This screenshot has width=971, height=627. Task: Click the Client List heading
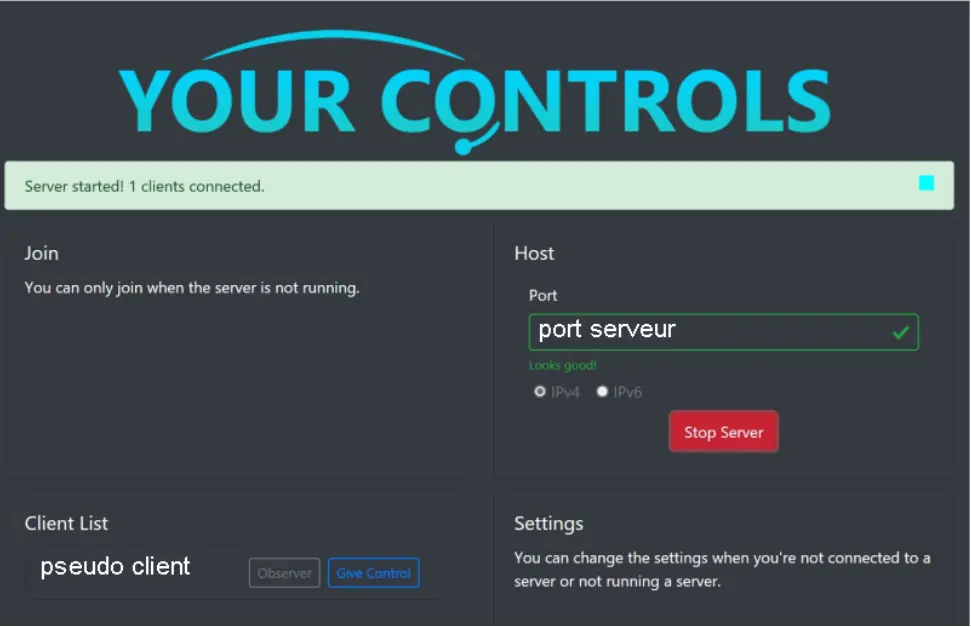[x=66, y=524]
